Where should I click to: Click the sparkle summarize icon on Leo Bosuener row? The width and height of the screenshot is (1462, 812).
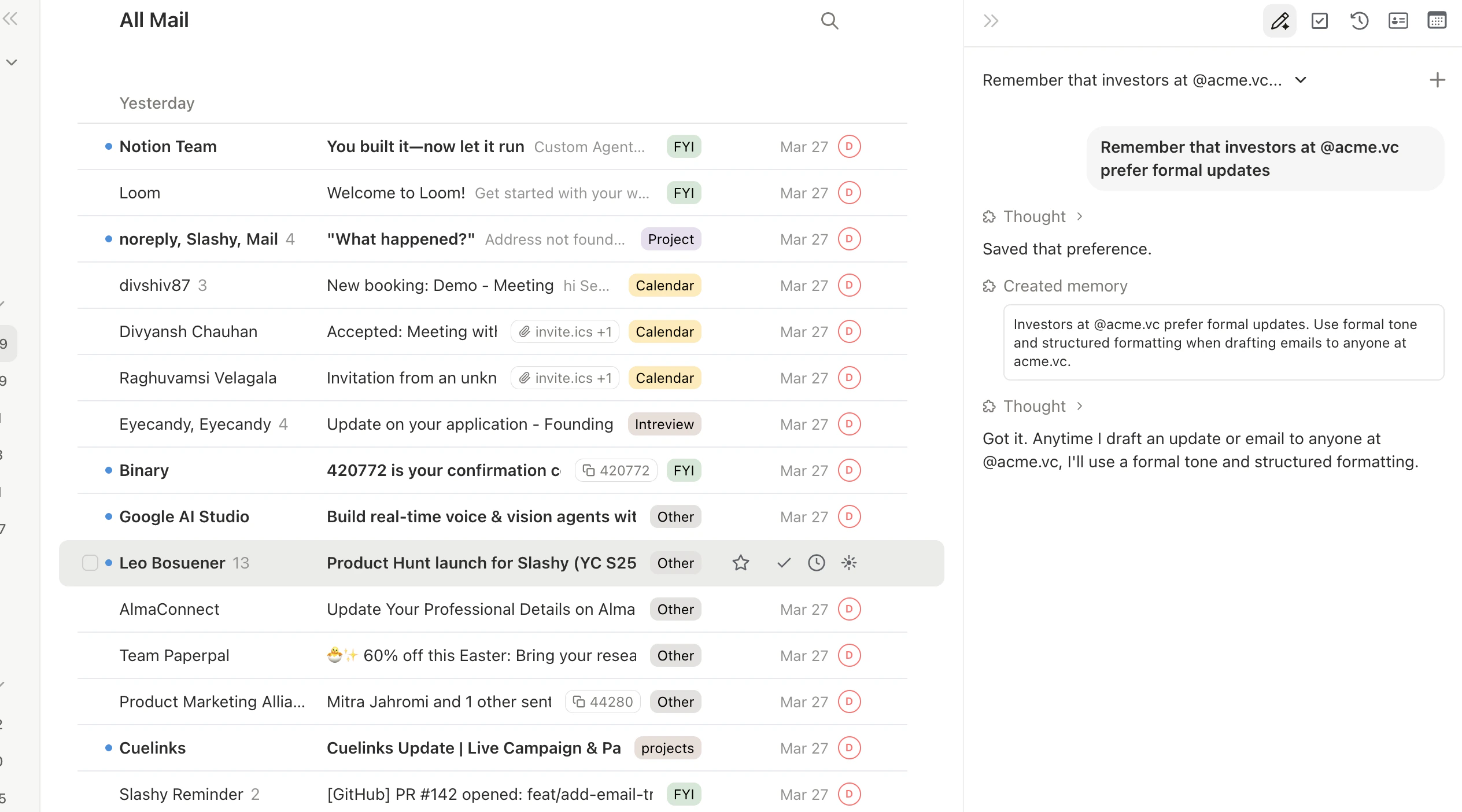[848, 563]
